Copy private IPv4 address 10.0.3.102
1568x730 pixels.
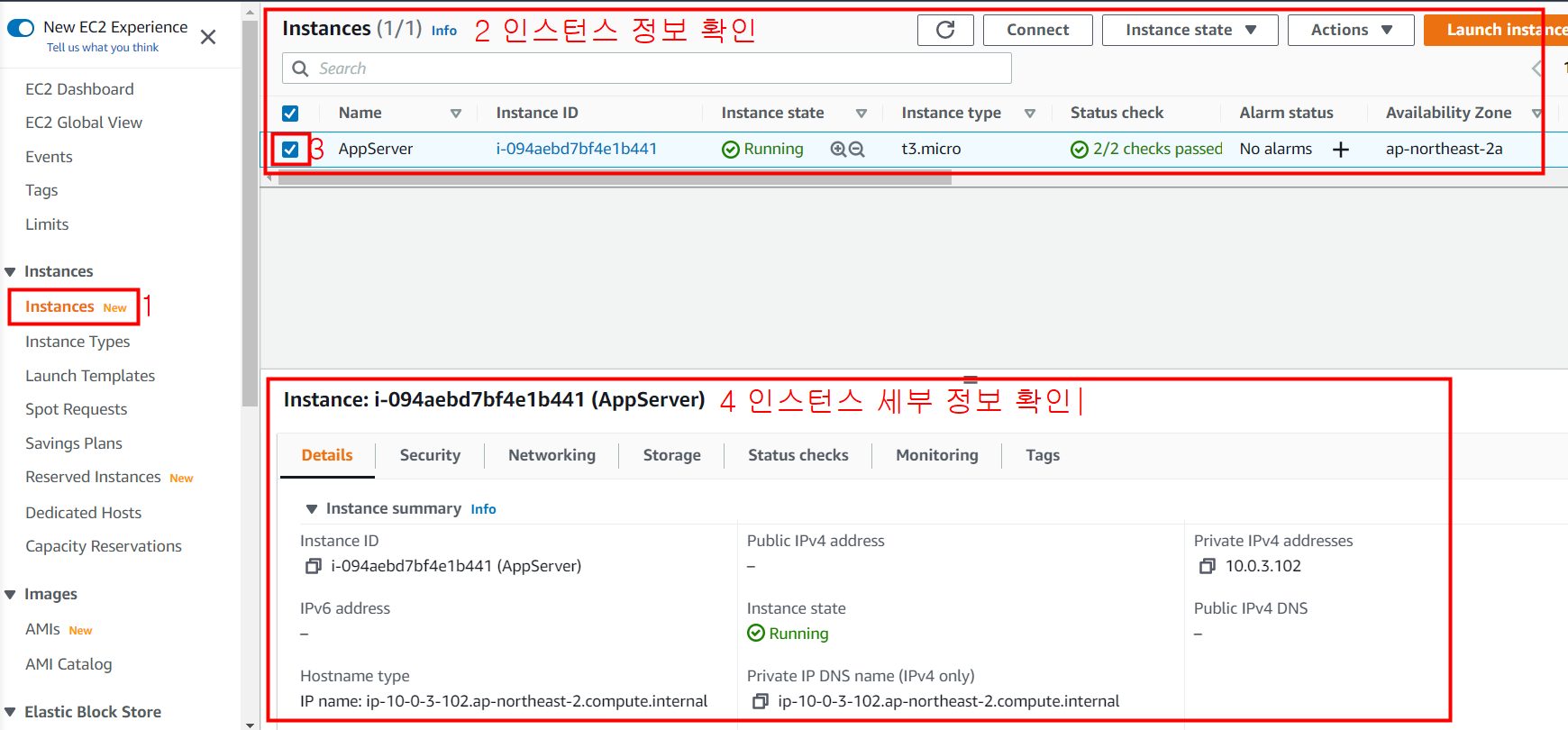pyautogui.click(x=1208, y=566)
